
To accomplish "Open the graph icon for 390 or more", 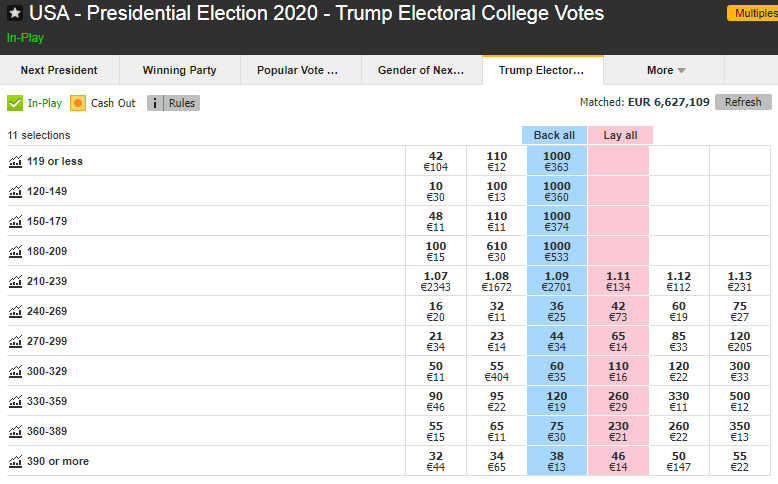I will point(15,461).
